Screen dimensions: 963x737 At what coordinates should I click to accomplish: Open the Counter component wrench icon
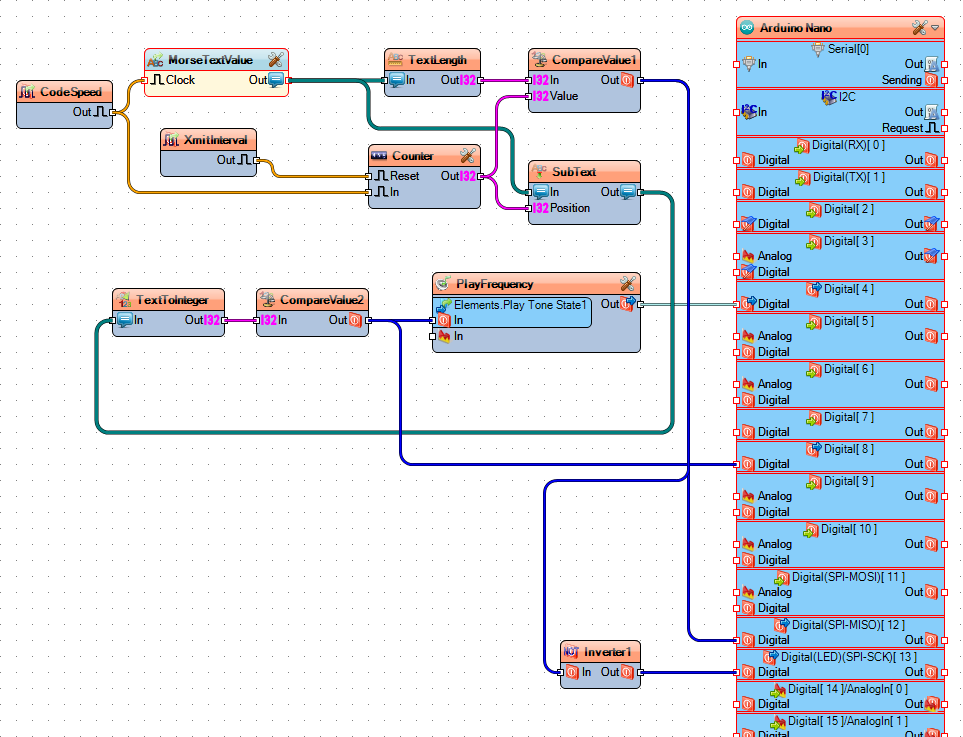467,155
